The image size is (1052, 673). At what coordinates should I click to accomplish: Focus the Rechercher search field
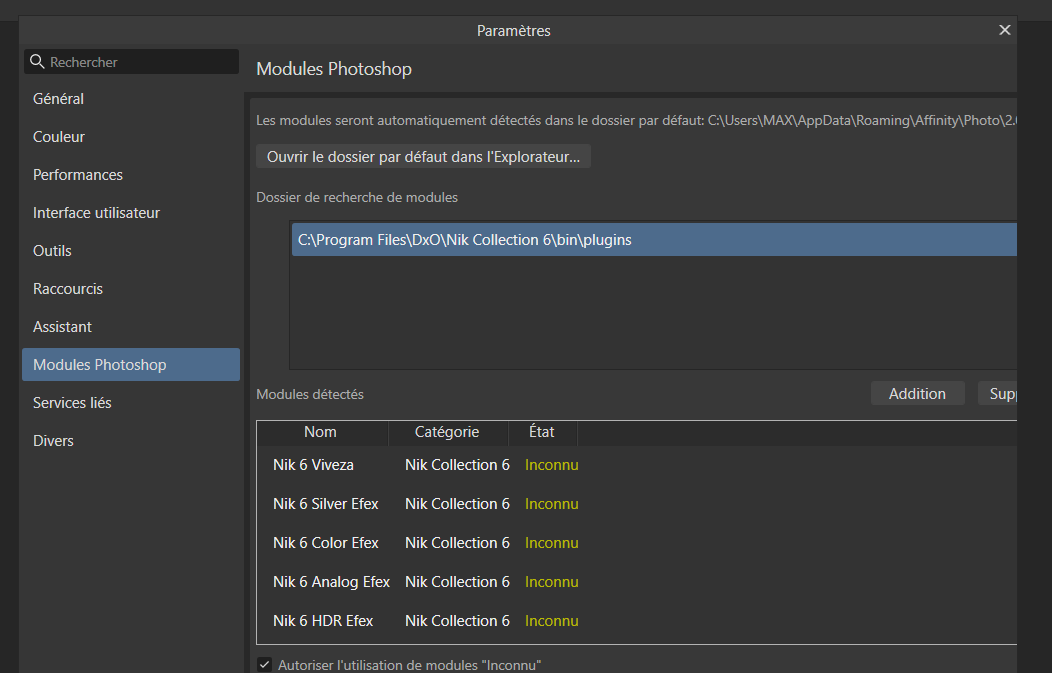click(132, 62)
